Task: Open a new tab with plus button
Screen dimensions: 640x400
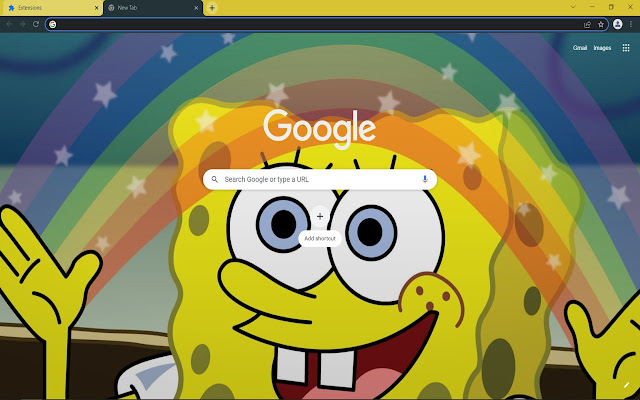Action: pos(212,8)
